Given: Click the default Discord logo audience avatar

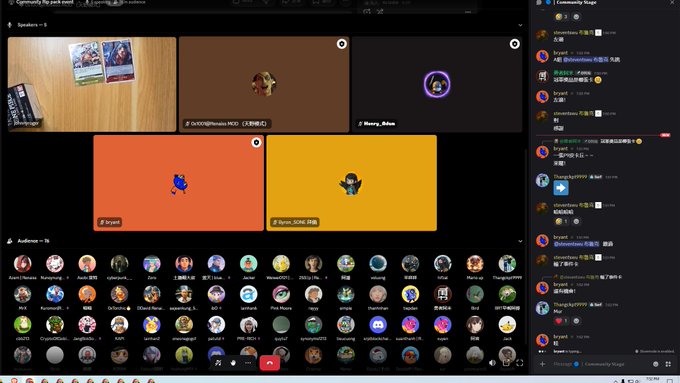Looking at the screenshot, I should click(378, 325).
